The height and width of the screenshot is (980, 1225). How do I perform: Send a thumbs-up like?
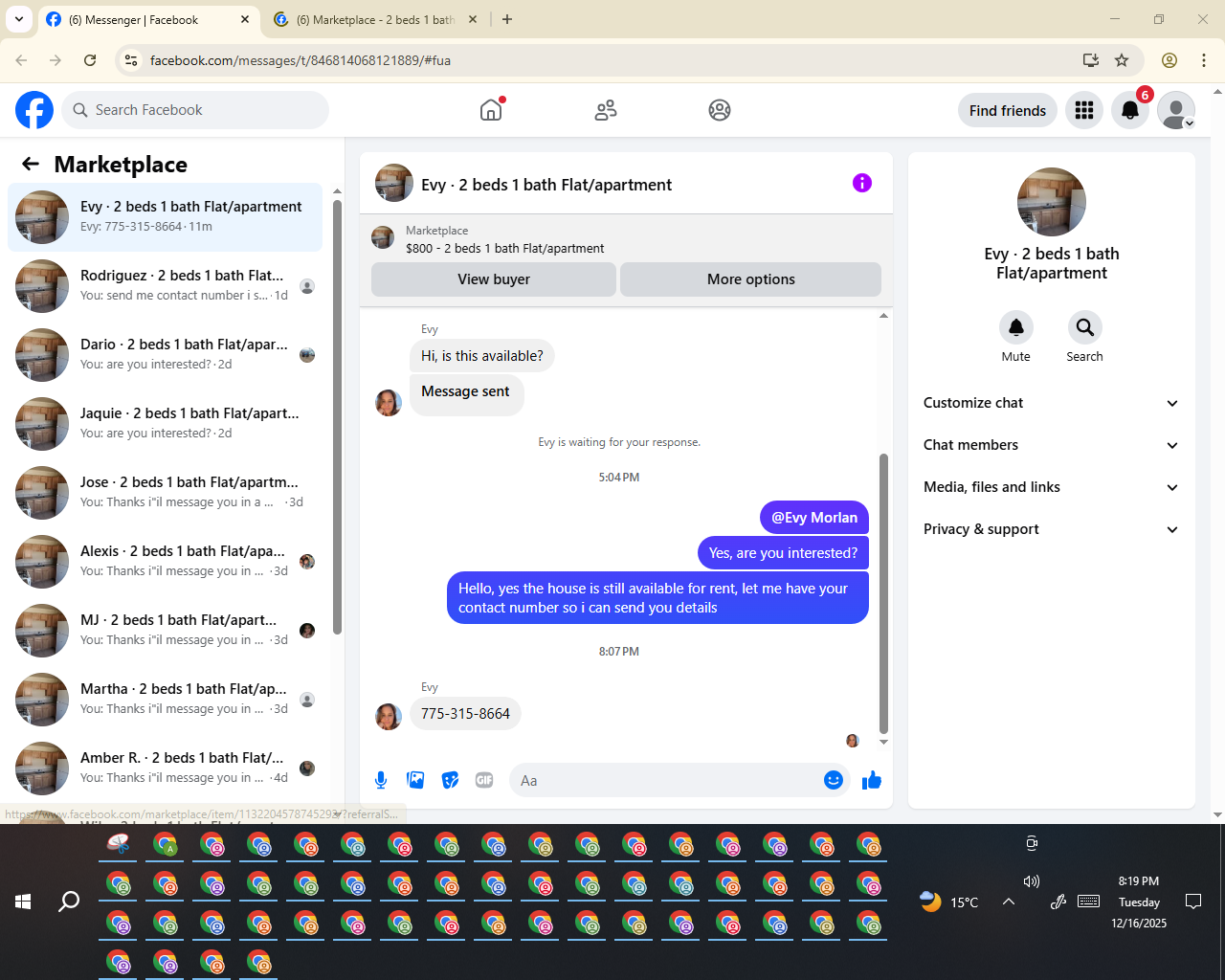(x=872, y=780)
